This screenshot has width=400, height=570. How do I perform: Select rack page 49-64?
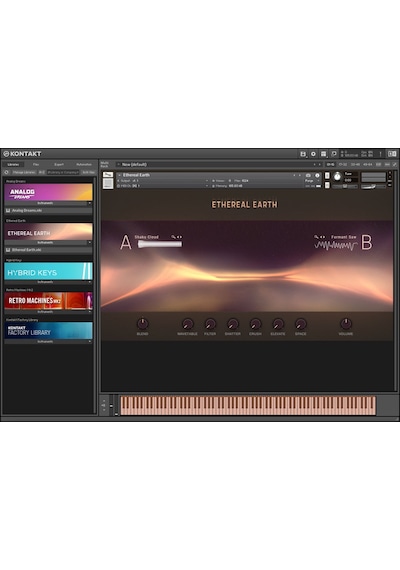tap(368, 165)
